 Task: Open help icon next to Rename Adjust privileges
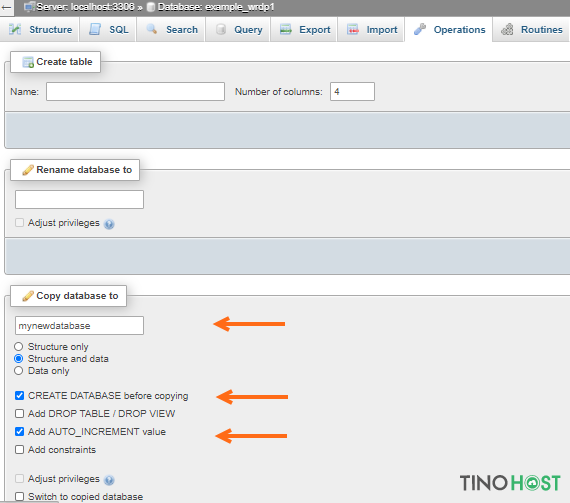pyautogui.click(x=109, y=224)
